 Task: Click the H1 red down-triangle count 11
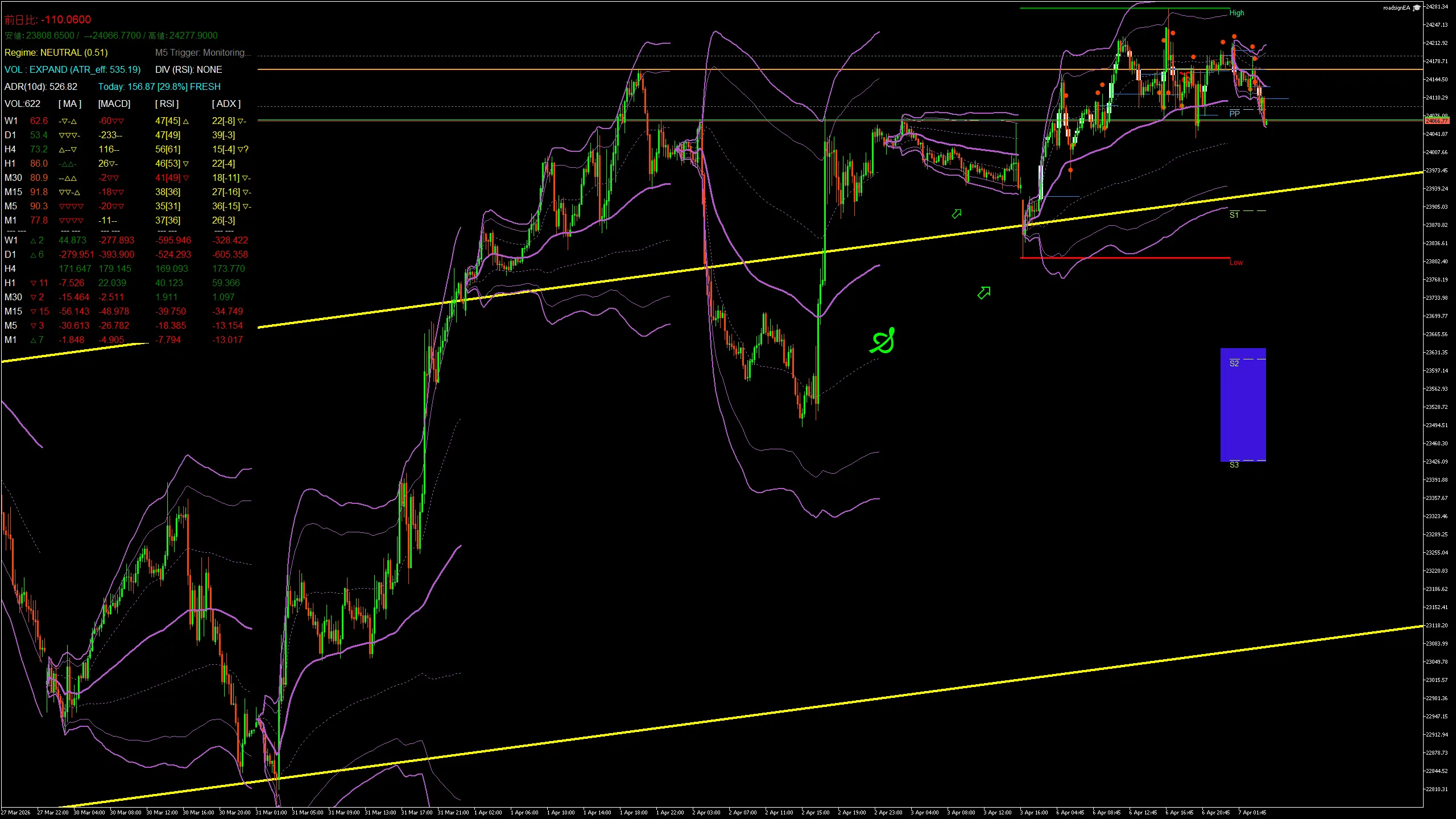[x=39, y=283]
